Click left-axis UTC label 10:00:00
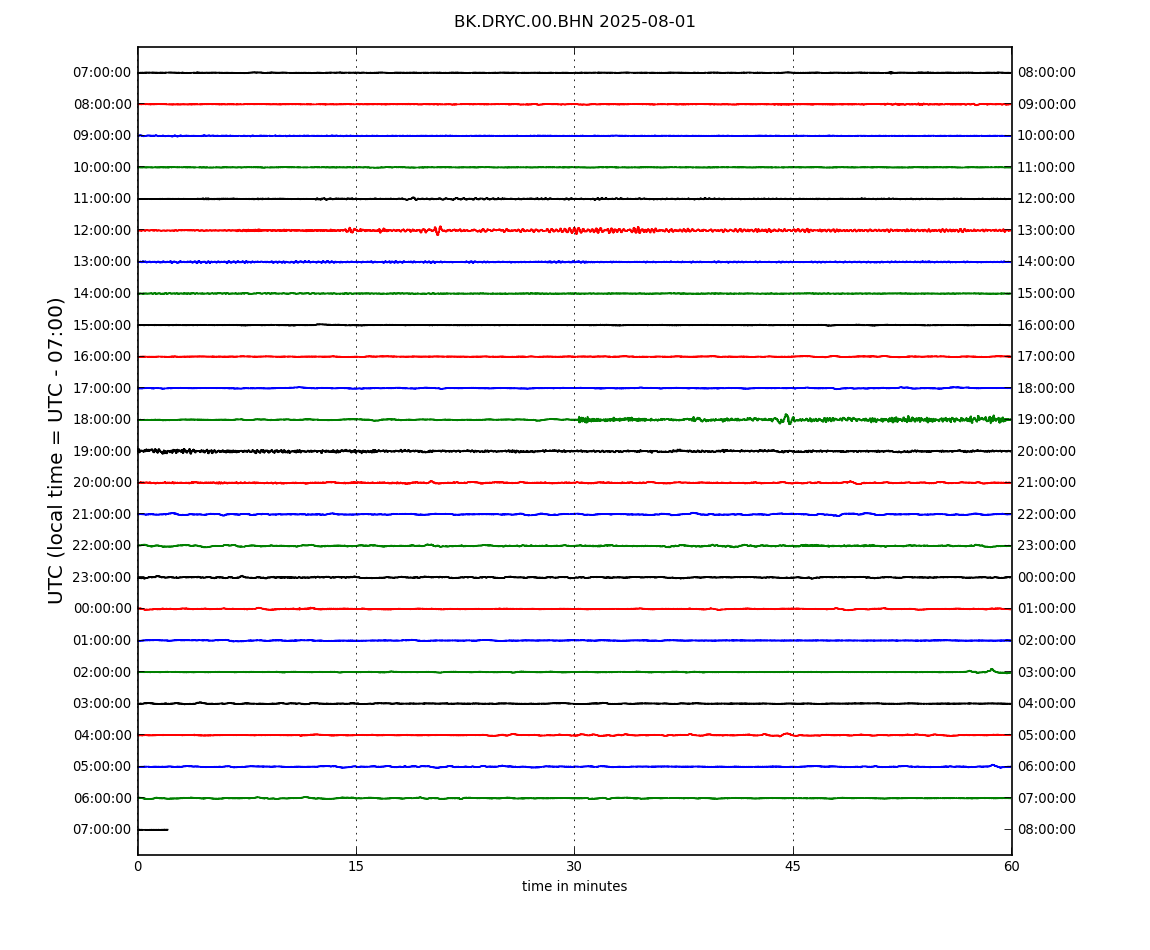1150x950 pixels. pos(102,167)
